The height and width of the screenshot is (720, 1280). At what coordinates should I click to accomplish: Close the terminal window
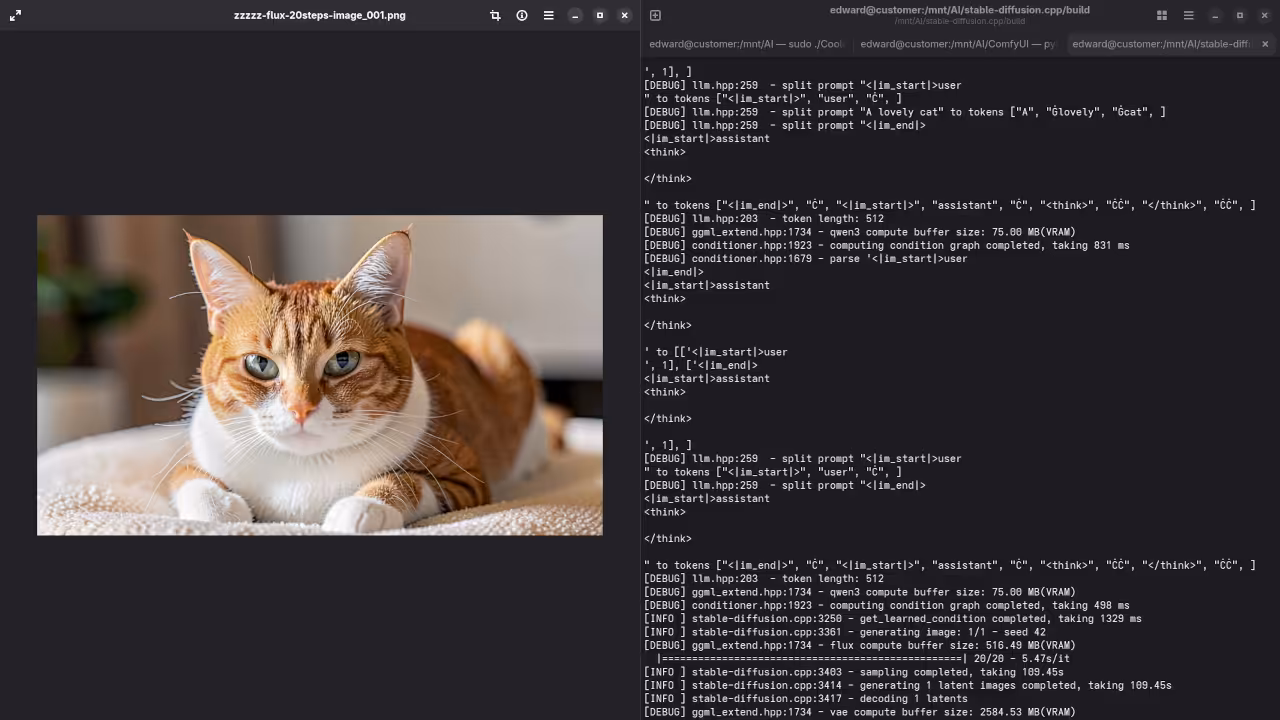(1265, 15)
